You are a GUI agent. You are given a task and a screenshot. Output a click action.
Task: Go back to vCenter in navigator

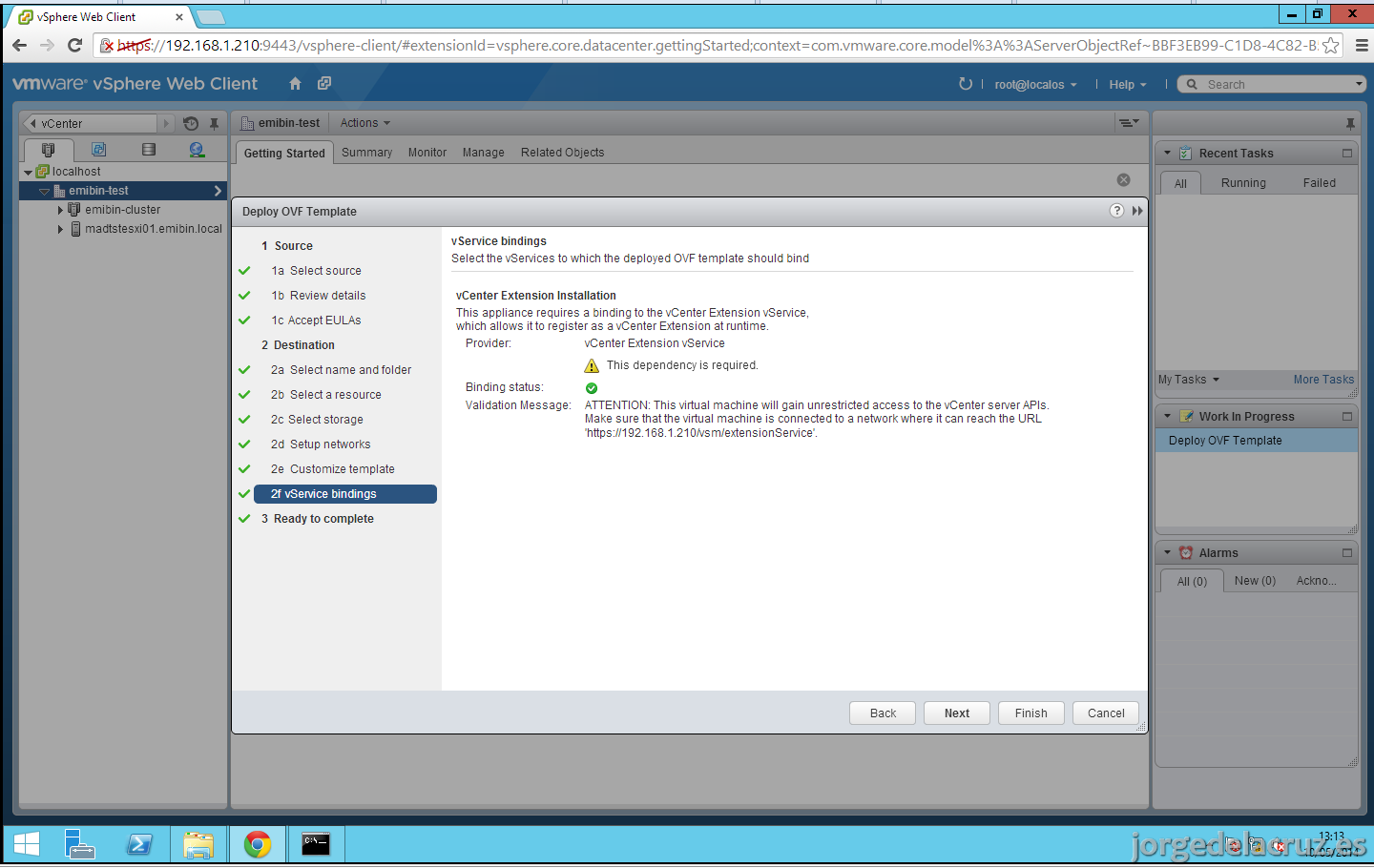click(93, 124)
